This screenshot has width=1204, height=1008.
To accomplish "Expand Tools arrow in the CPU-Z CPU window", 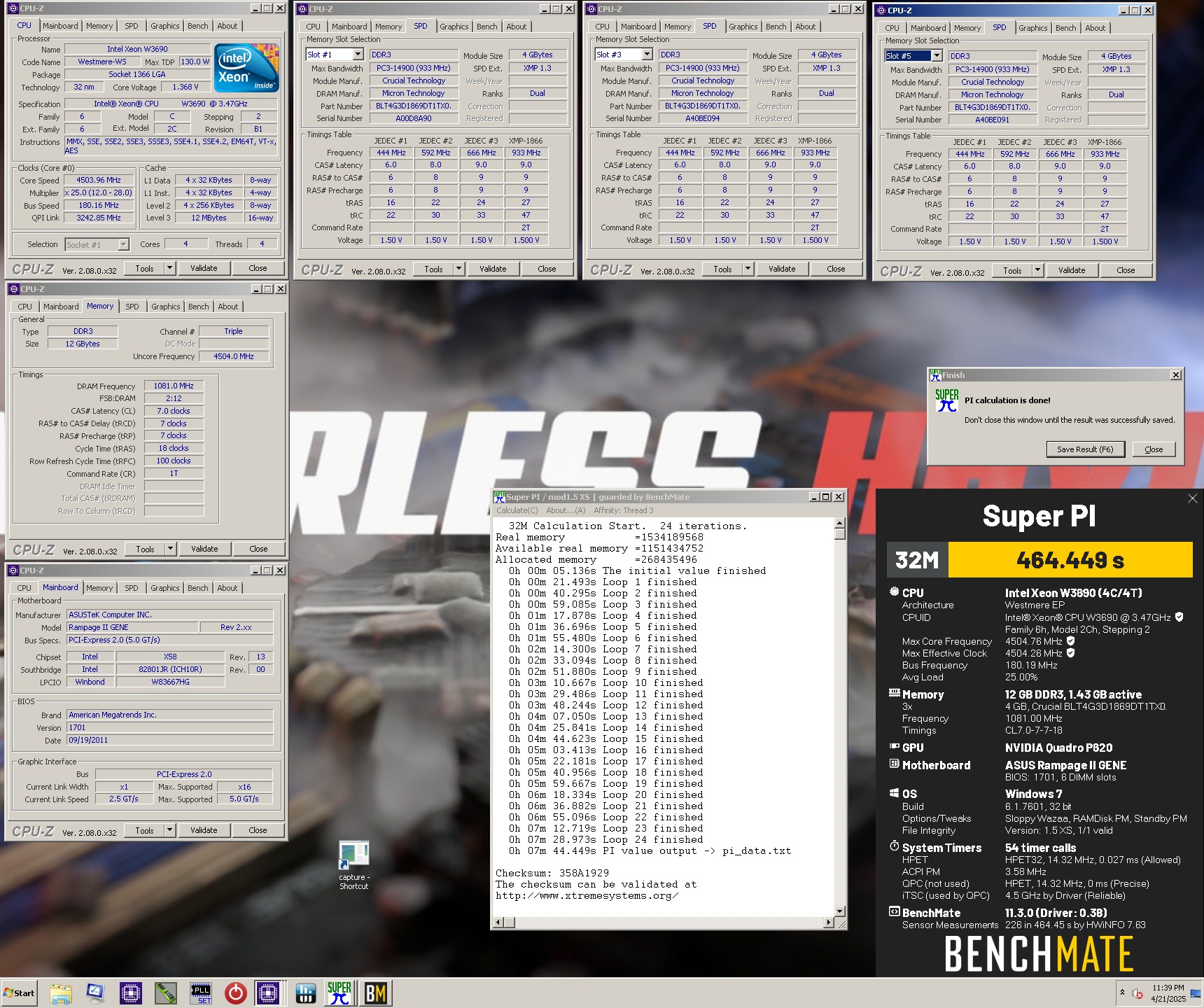I will tap(169, 268).
